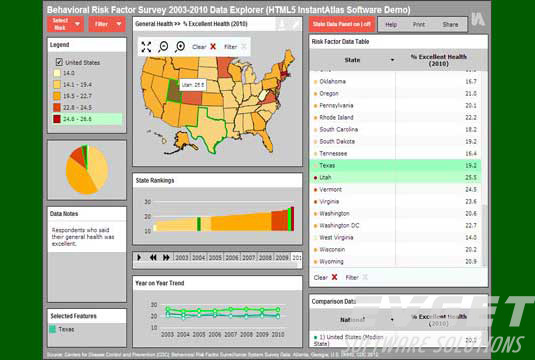Screen dimensions: 535x360
Task: Select year 2006 on the timeline
Action: [232, 257]
